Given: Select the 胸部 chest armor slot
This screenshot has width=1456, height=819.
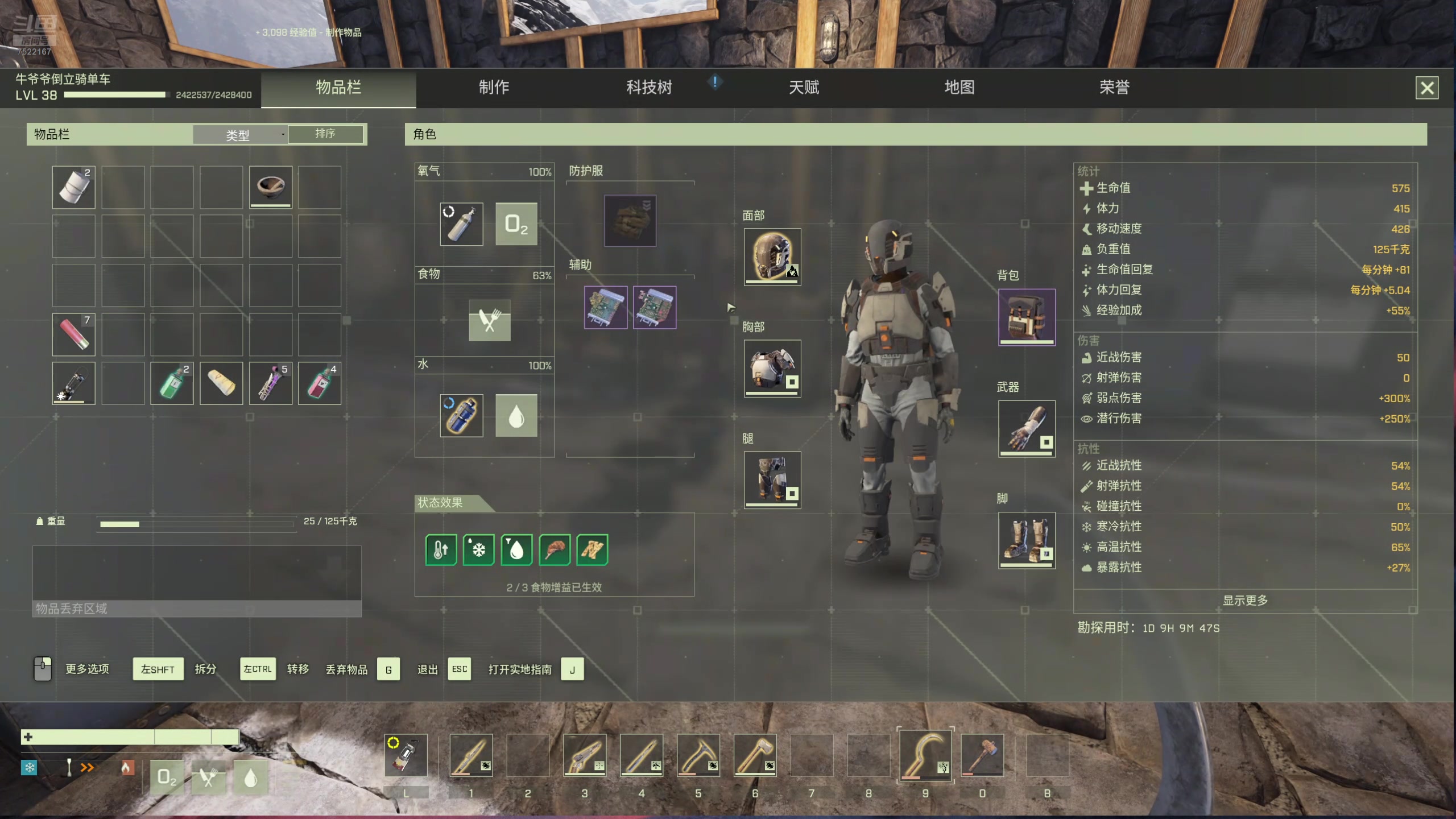Looking at the screenshot, I should click(772, 369).
